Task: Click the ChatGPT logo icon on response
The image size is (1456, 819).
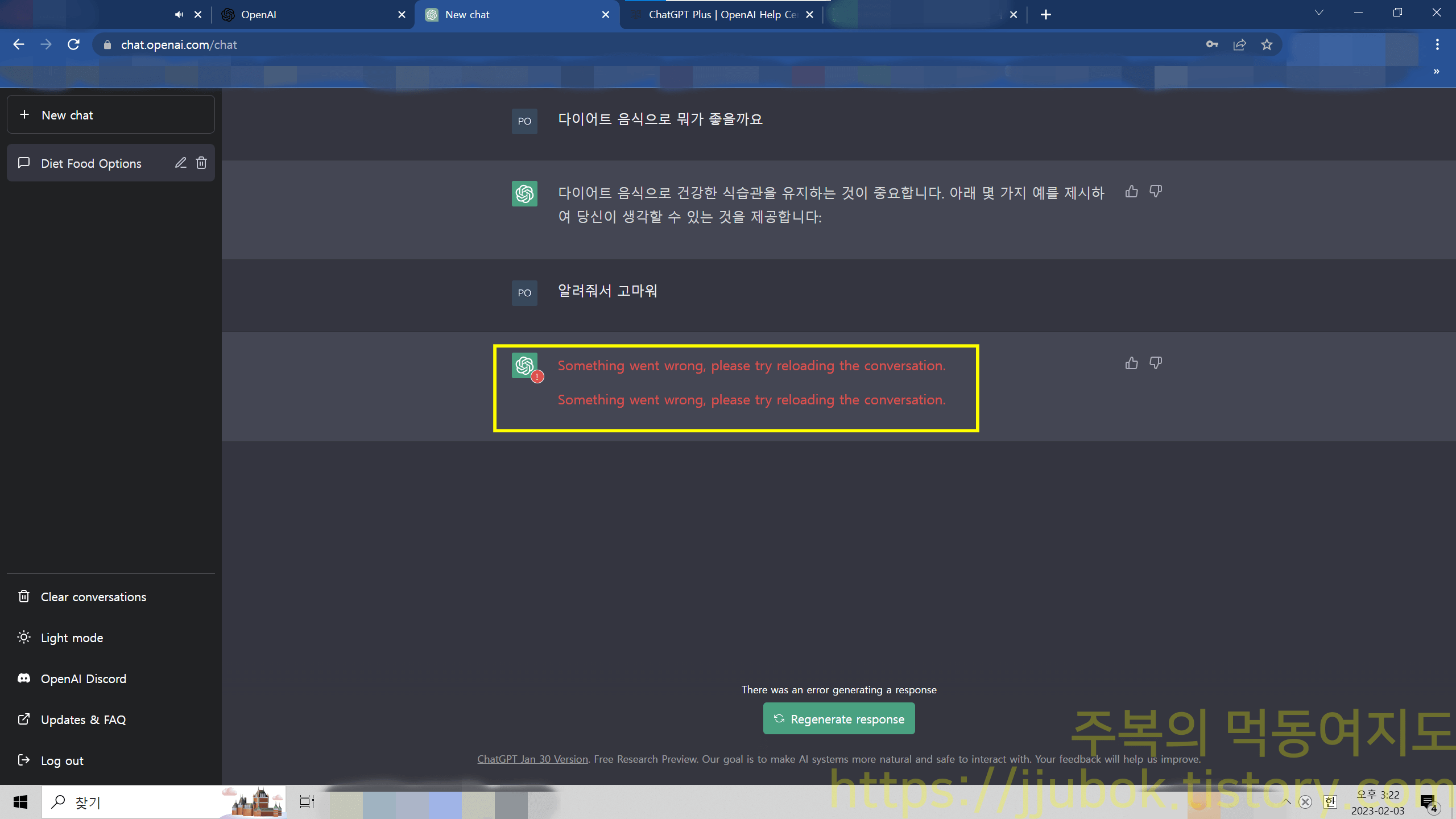Action: [524, 364]
